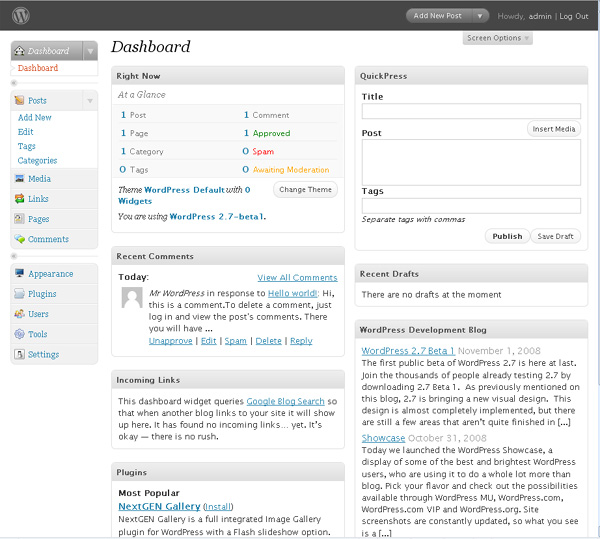Click the WordPress logo in the header
600x539 pixels.
[21, 16]
